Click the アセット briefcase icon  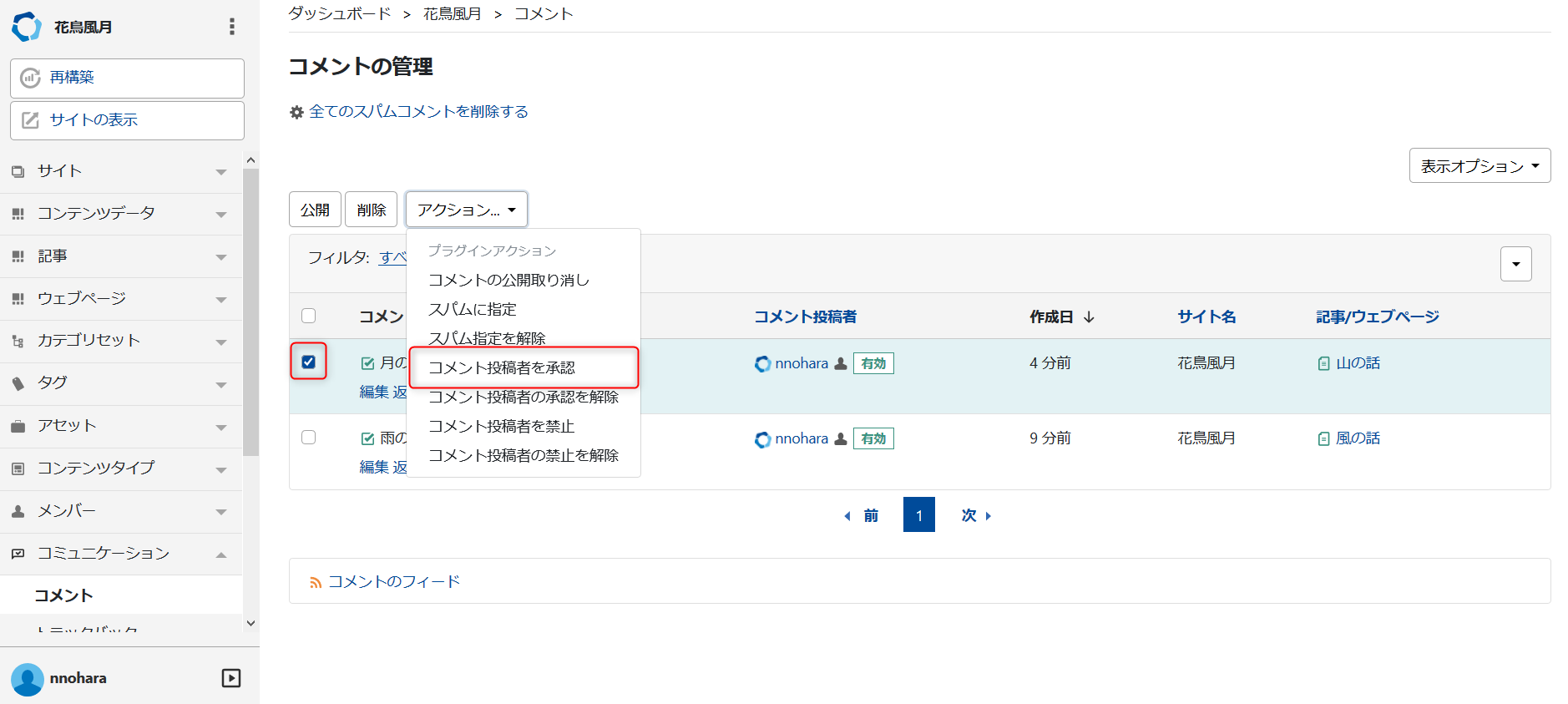pyautogui.click(x=18, y=426)
